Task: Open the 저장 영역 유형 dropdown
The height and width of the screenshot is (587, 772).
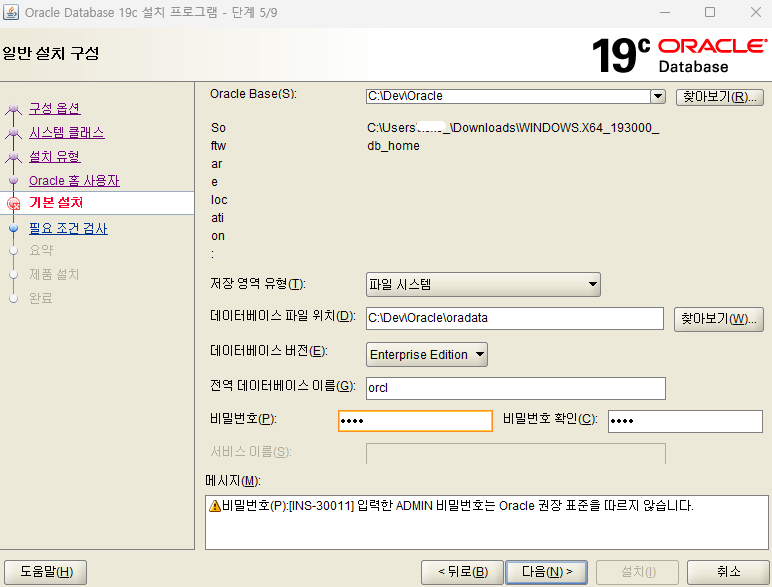Action: (x=483, y=284)
